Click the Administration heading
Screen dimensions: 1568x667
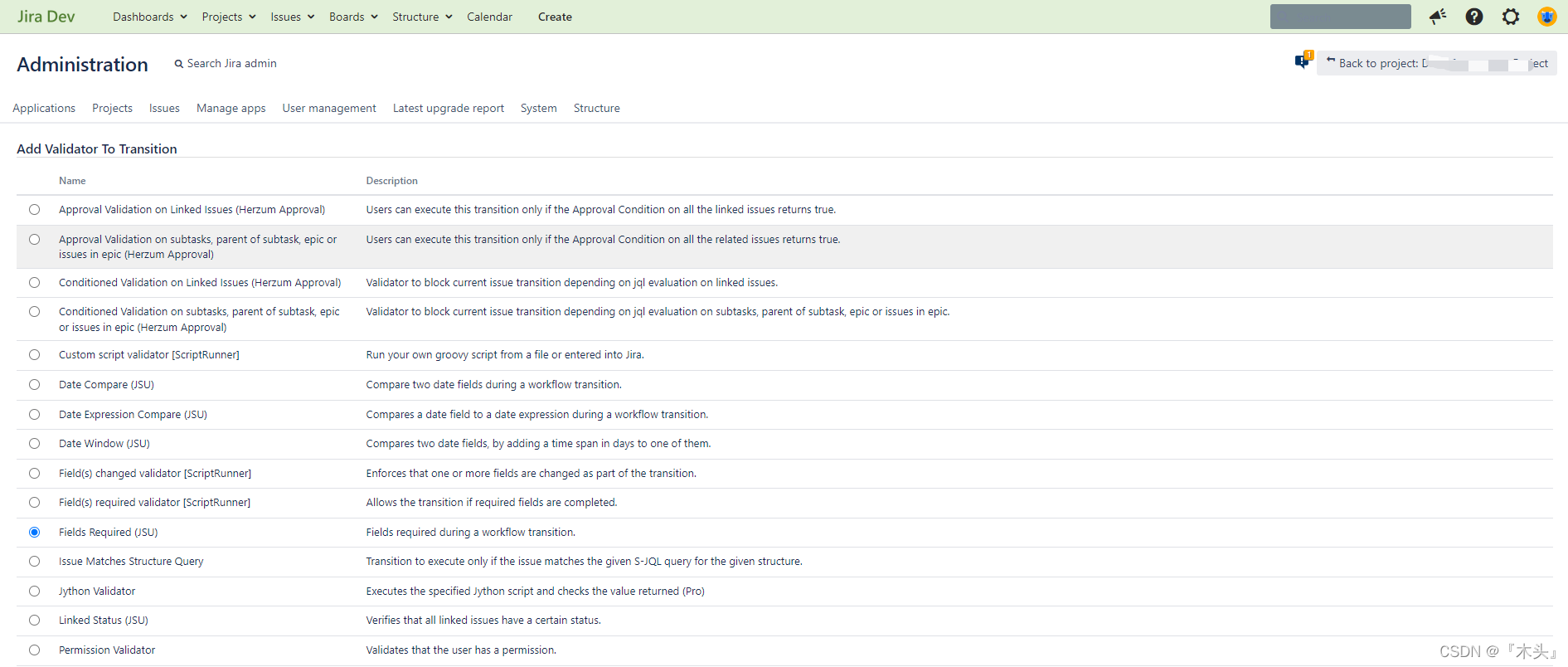pos(82,65)
